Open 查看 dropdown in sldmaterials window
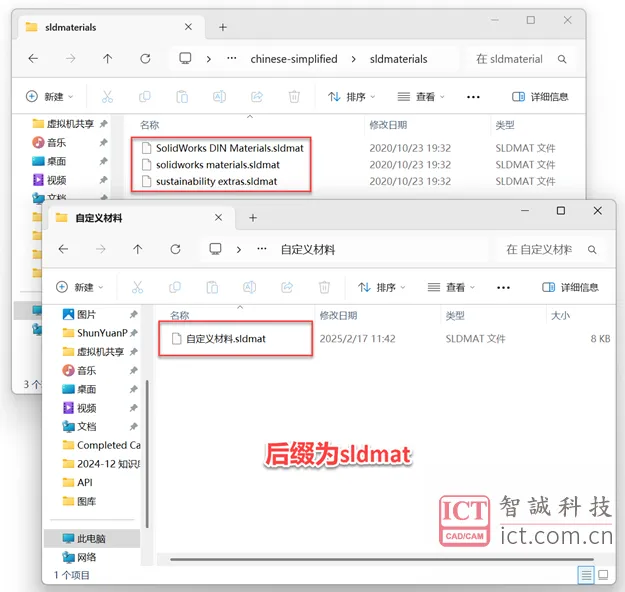 coord(421,96)
